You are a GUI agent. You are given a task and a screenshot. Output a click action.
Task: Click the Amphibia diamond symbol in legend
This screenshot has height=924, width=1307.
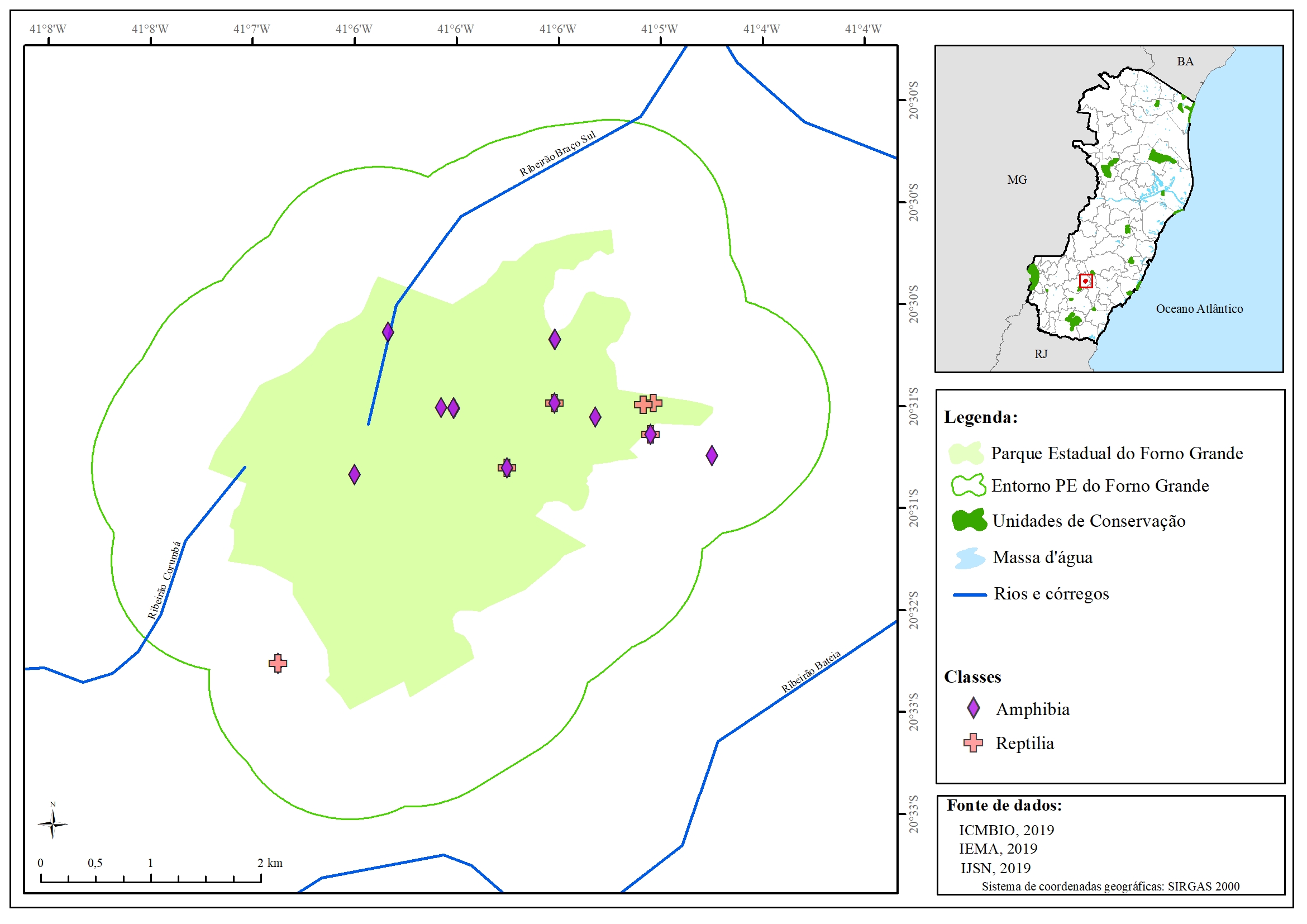click(x=974, y=708)
